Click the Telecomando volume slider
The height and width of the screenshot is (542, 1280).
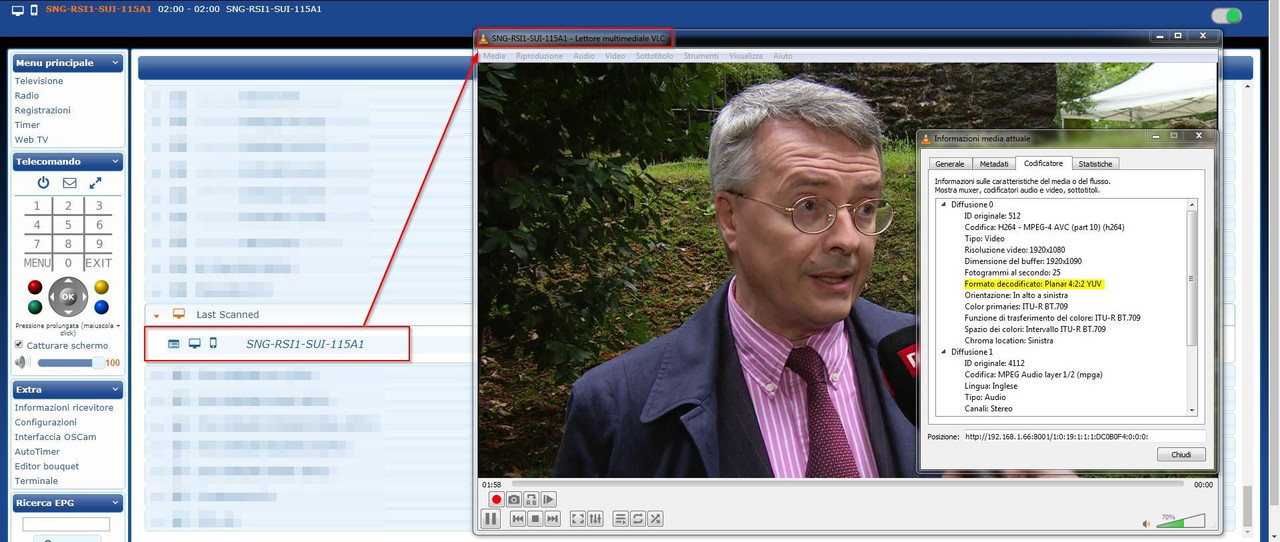click(x=70, y=363)
